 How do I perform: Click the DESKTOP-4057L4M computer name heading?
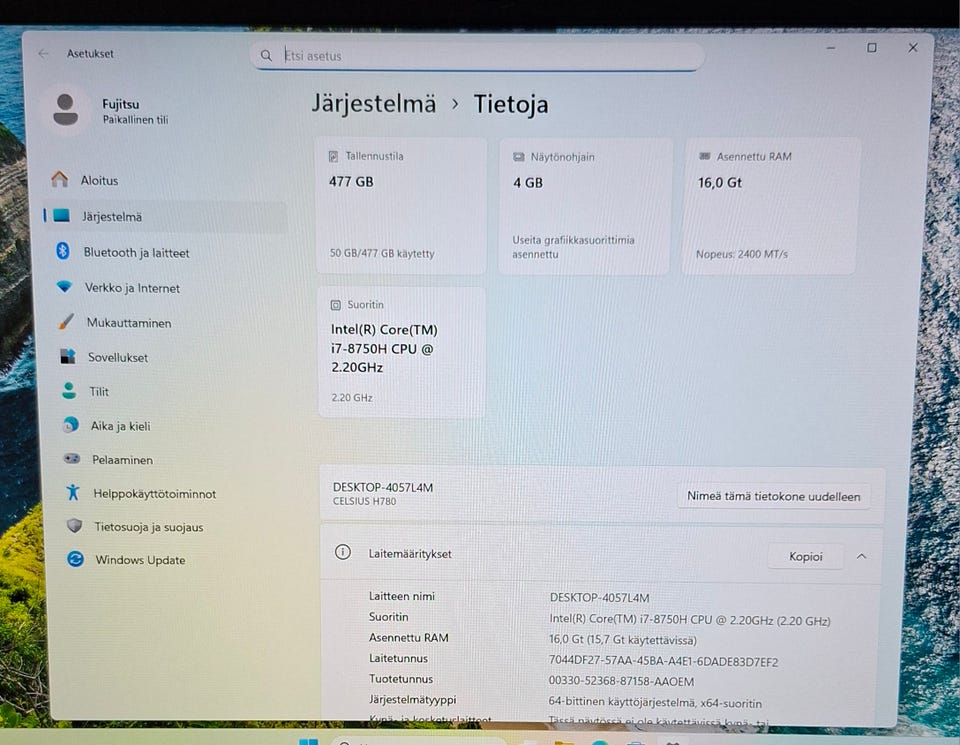pos(383,487)
